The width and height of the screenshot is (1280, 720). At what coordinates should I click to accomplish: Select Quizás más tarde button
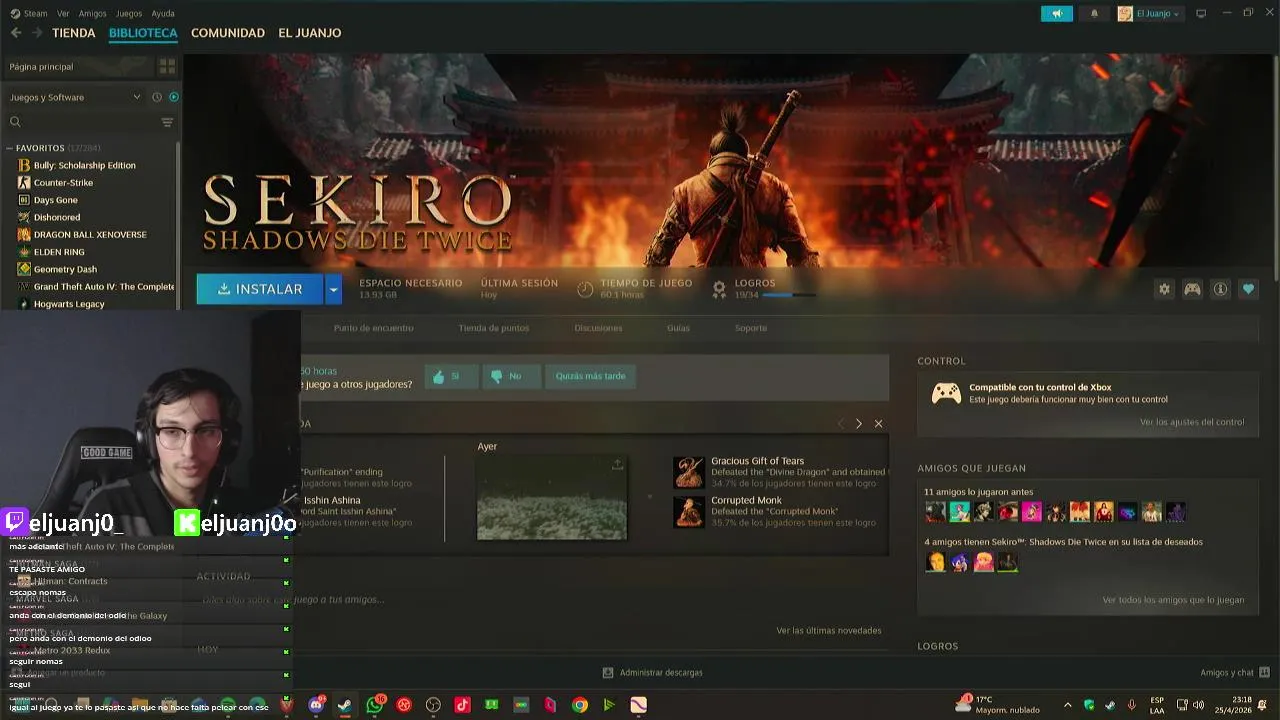(x=590, y=376)
